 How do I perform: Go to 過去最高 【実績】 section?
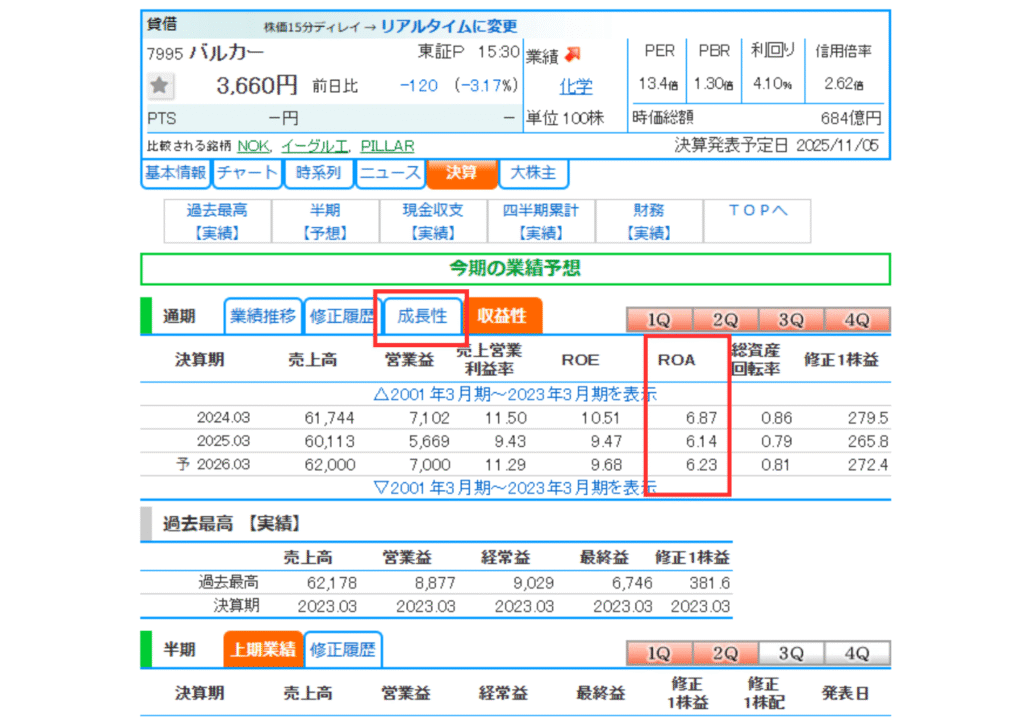tap(217, 221)
